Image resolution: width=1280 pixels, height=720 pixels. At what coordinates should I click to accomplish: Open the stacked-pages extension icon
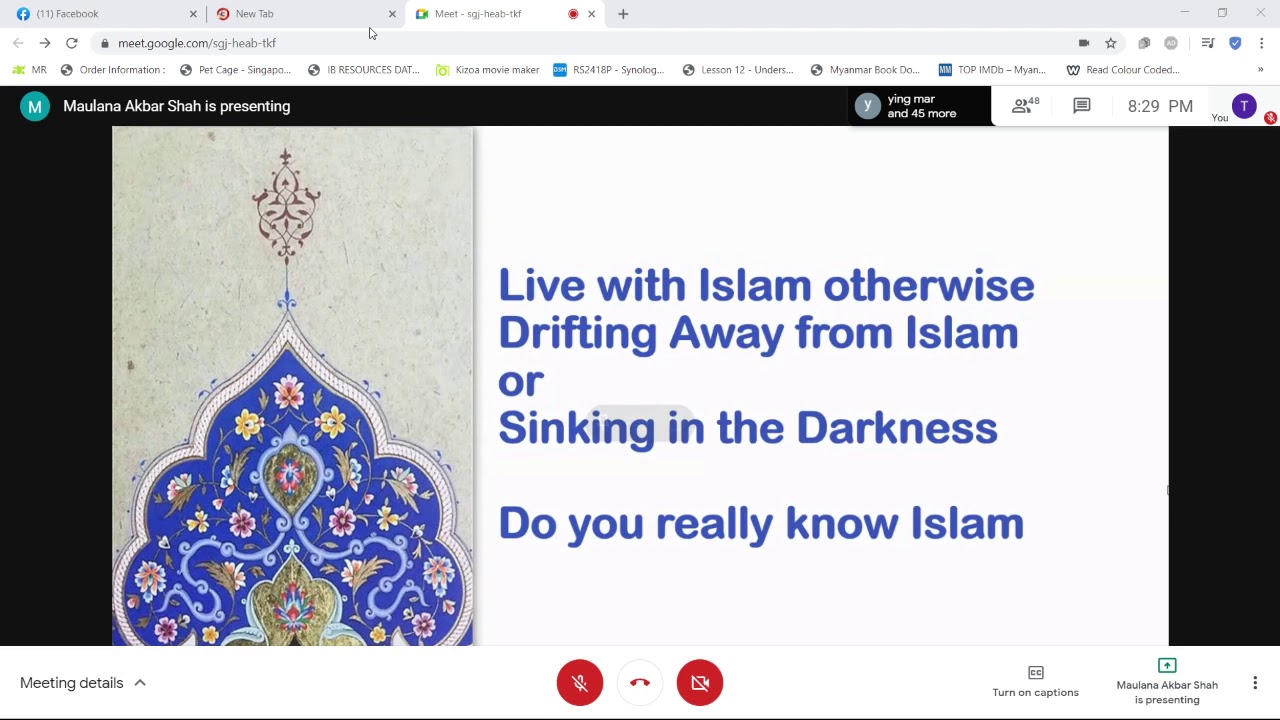[1144, 43]
